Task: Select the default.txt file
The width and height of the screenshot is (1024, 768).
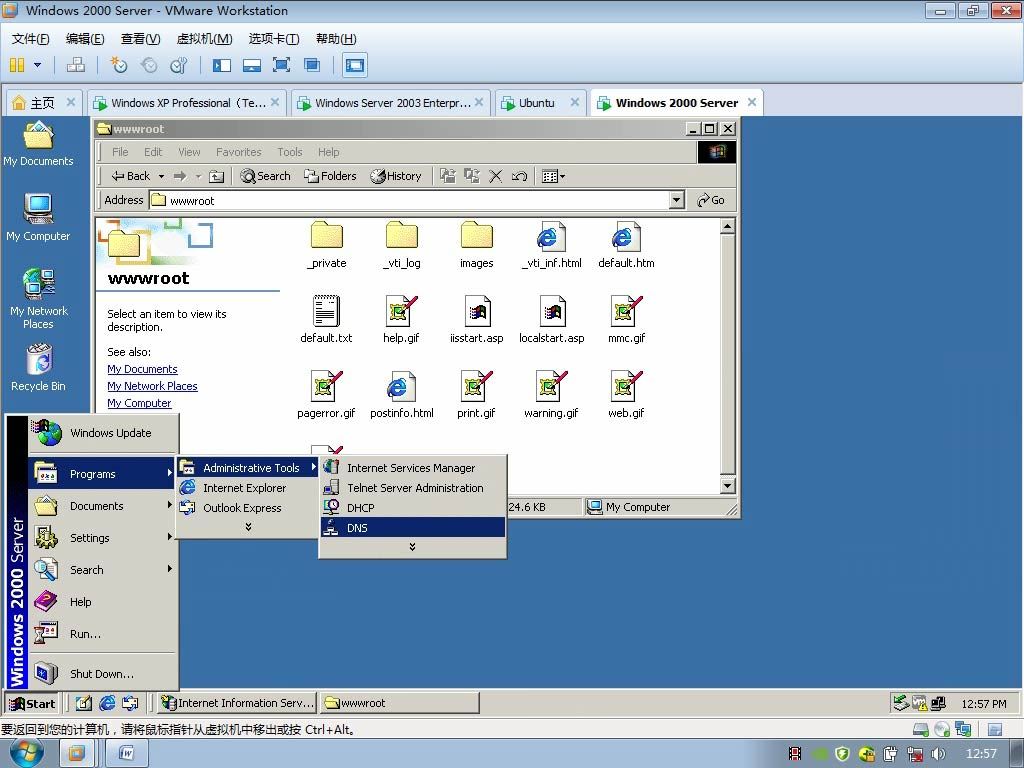Action: pyautogui.click(x=326, y=320)
